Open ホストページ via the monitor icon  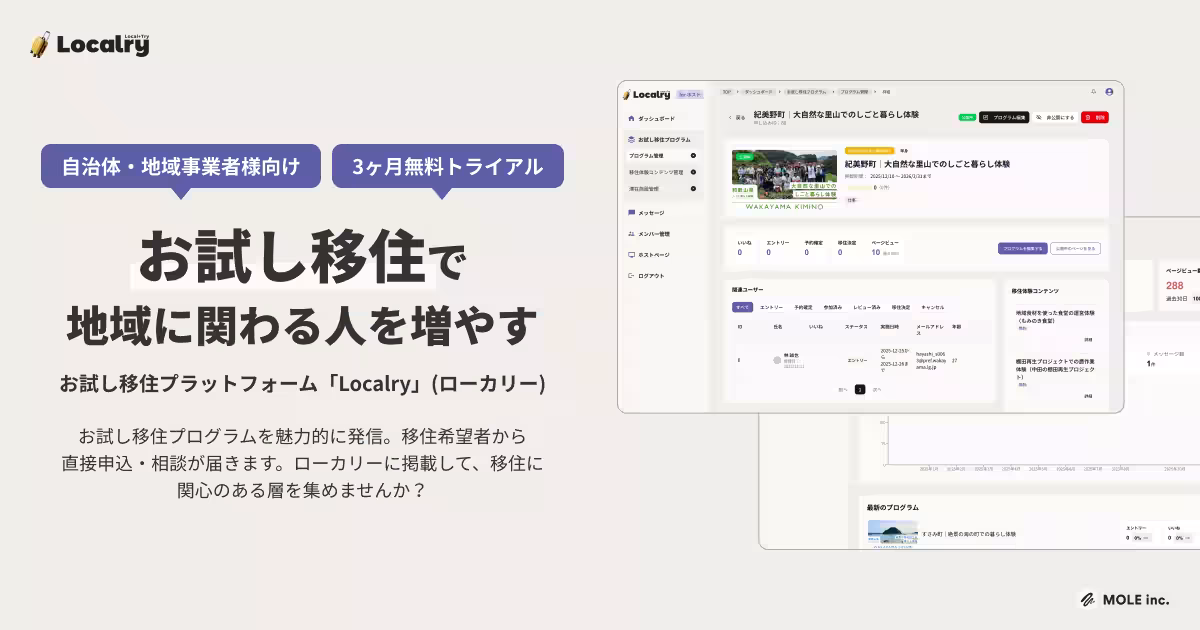point(631,254)
